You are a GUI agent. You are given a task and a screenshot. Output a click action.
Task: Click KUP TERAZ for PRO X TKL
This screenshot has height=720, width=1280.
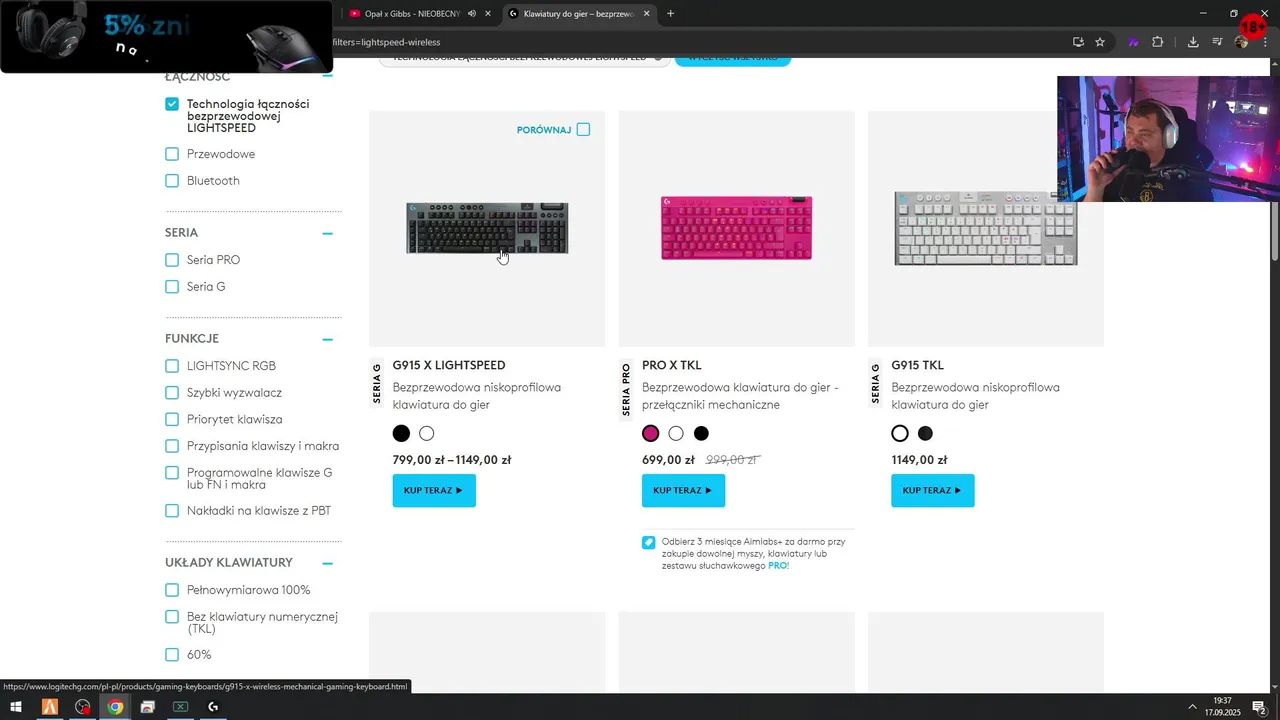point(683,491)
